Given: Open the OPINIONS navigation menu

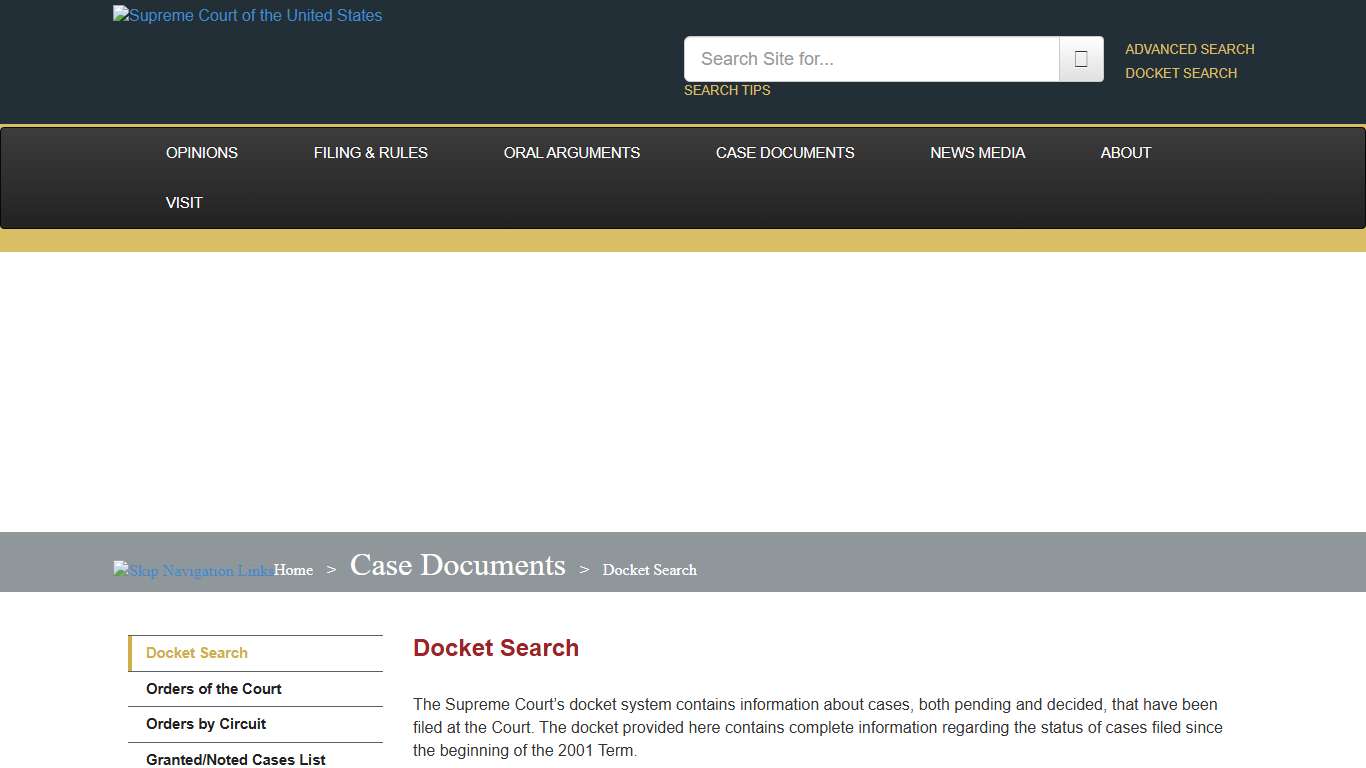Looking at the screenshot, I should tap(201, 152).
